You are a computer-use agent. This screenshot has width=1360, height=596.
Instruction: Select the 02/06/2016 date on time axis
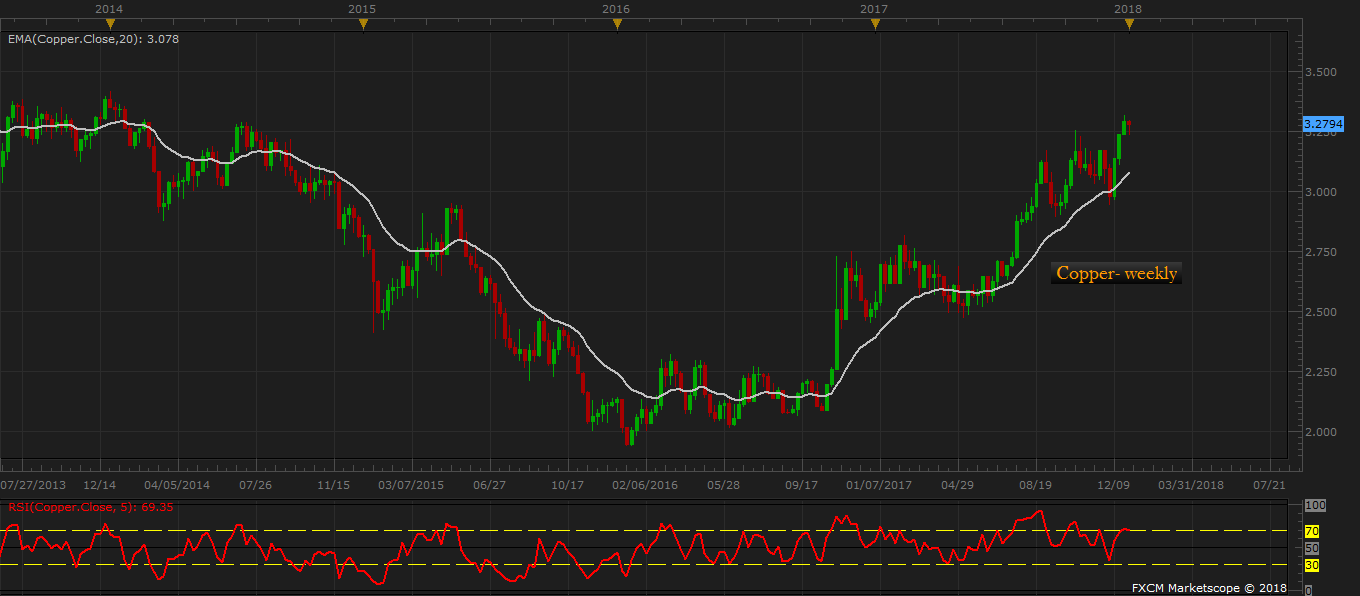pos(645,485)
